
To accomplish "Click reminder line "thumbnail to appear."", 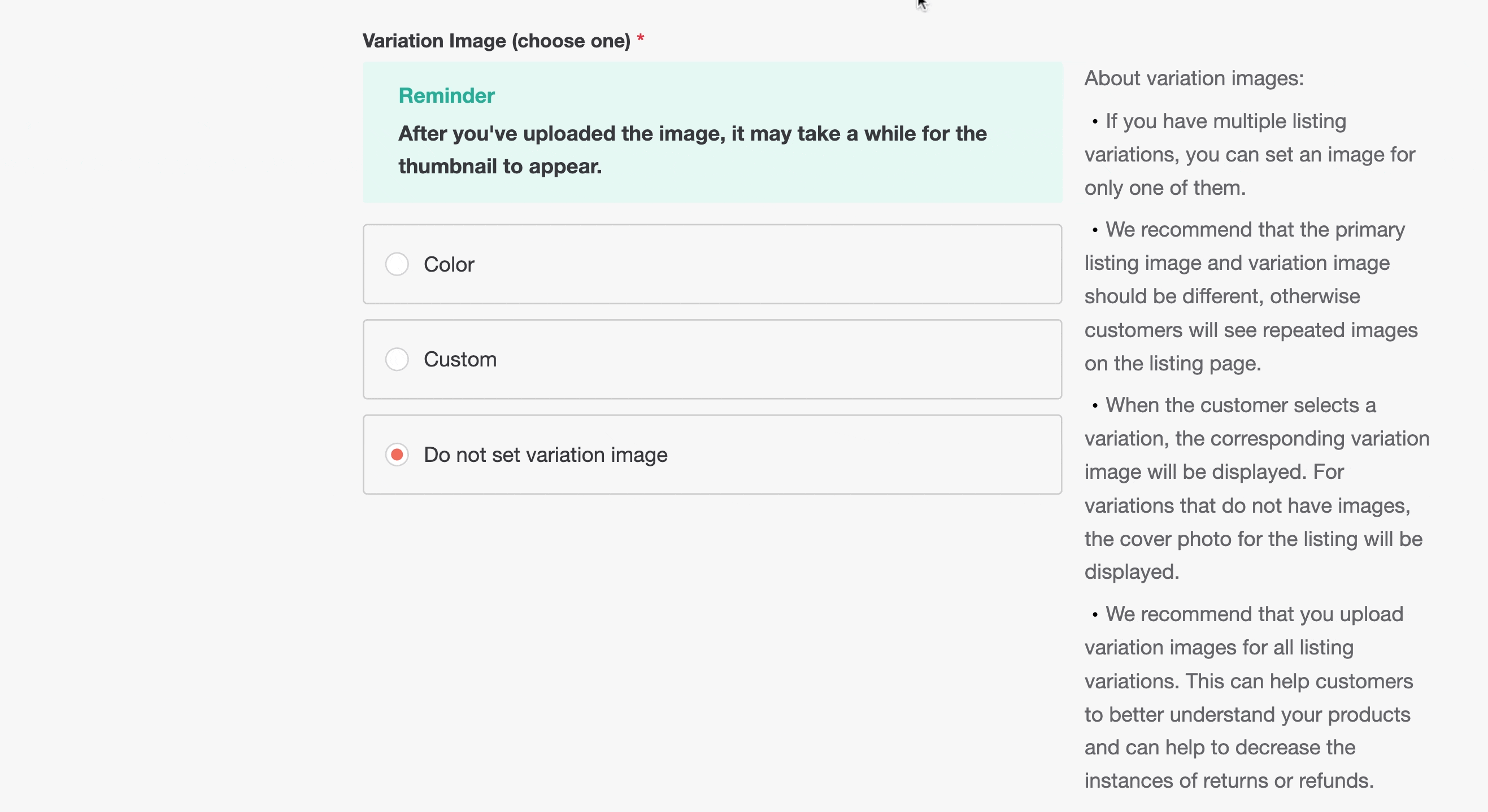I will click(x=499, y=167).
